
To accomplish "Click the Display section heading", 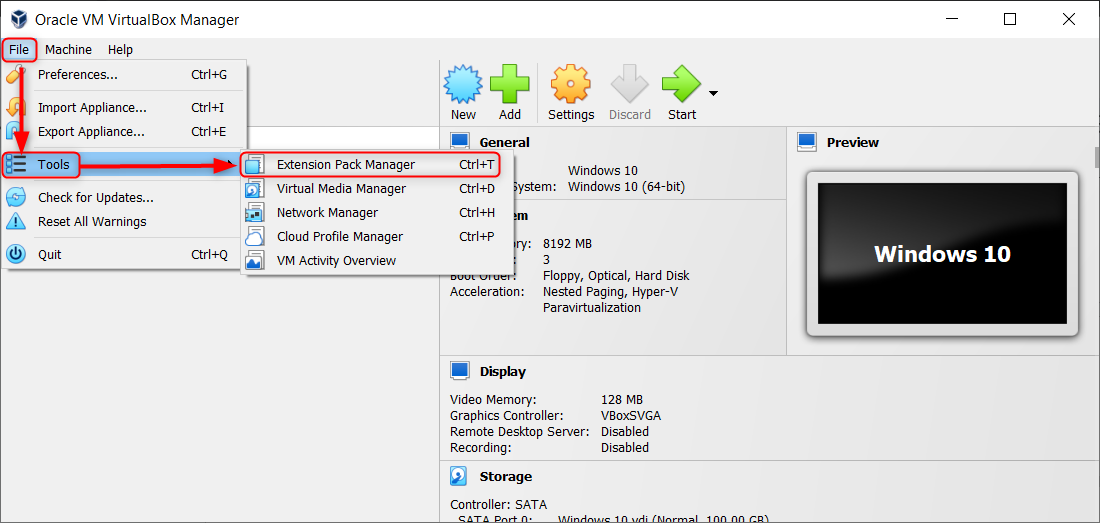I will coord(502,372).
